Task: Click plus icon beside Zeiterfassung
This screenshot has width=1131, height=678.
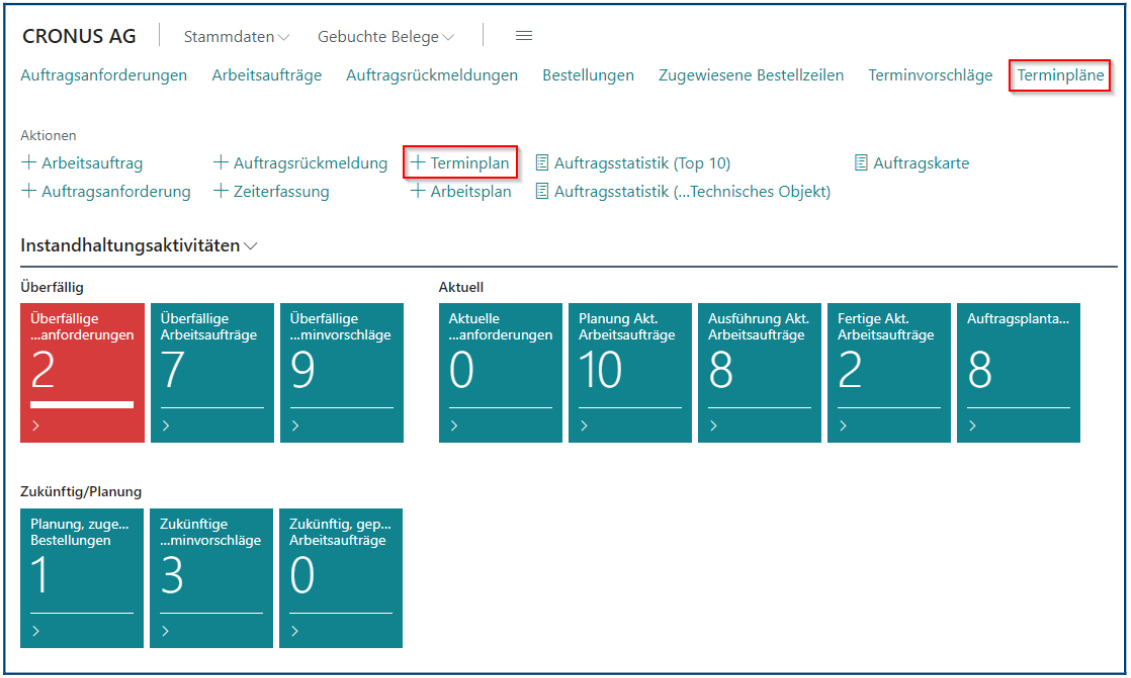Action: (x=221, y=190)
